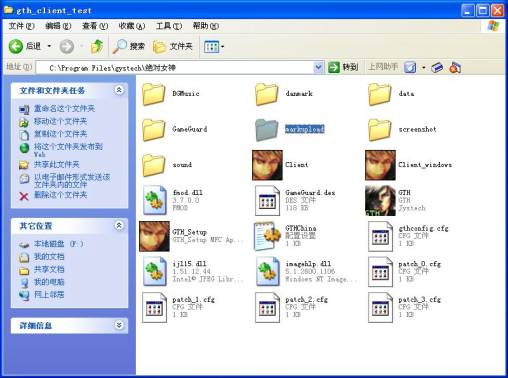Select the Client application icon
This screenshot has height=378, width=508.
coord(267,165)
